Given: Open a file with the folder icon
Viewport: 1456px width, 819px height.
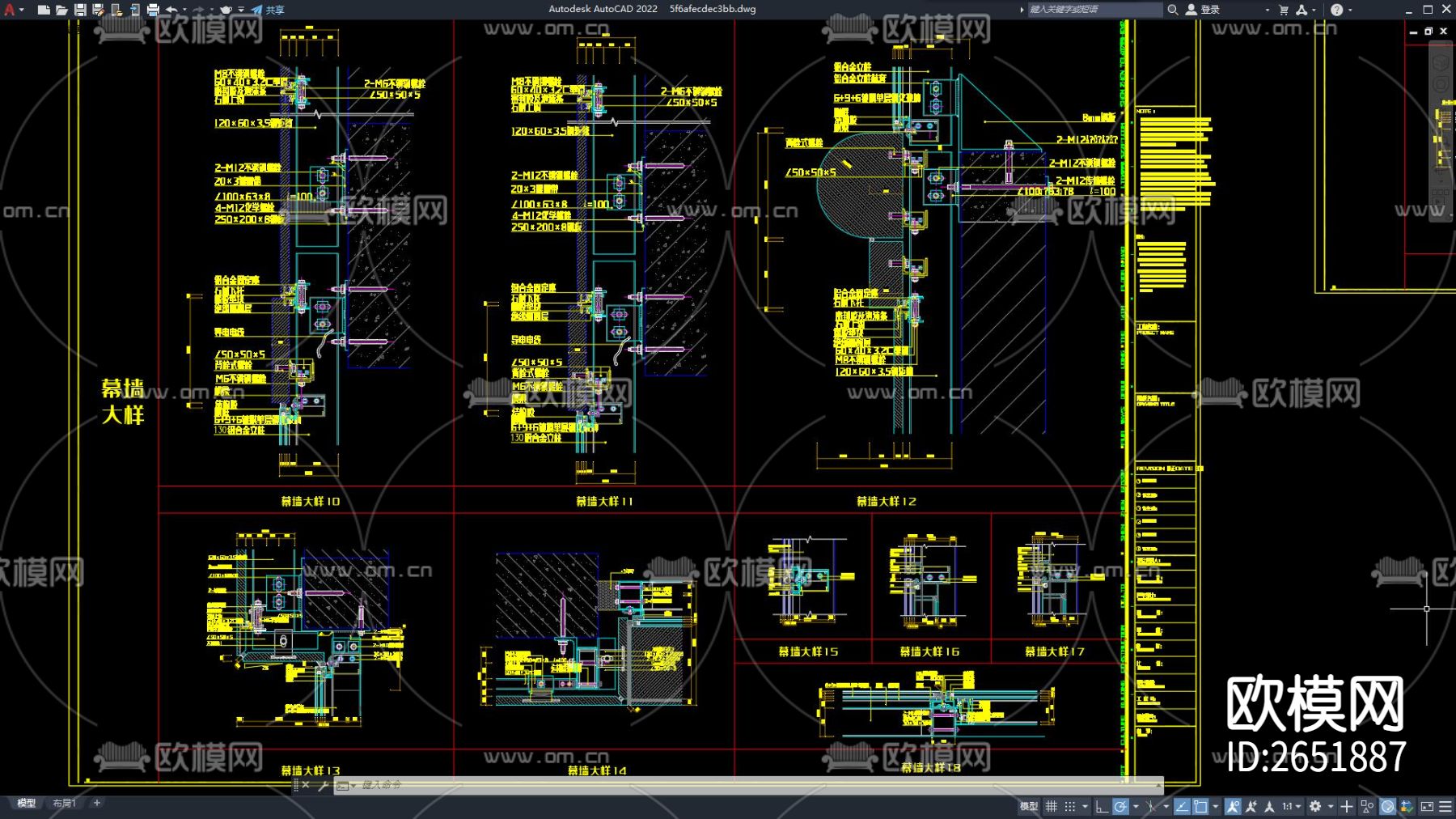Looking at the screenshot, I should [61, 10].
